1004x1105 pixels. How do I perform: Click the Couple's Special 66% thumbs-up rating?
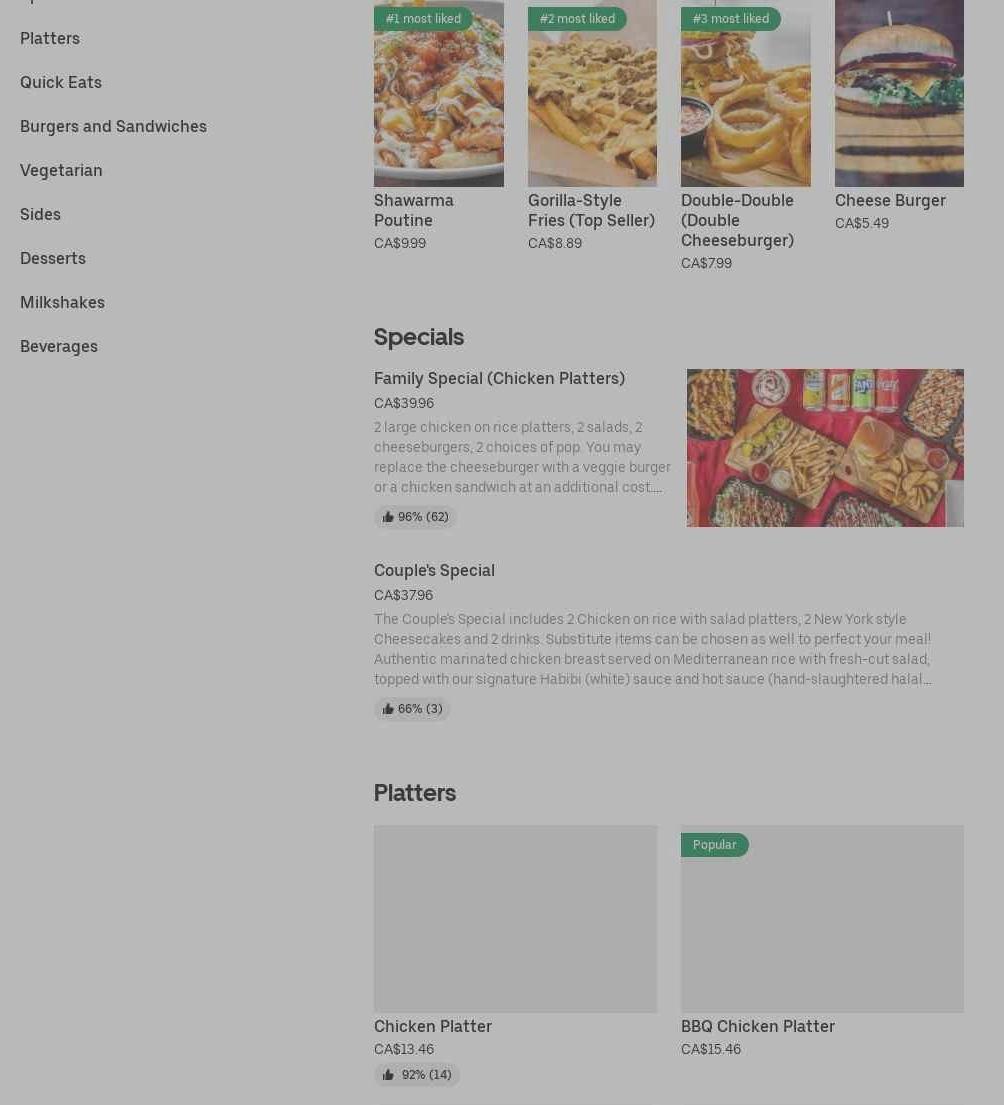click(x=412, y=709)
